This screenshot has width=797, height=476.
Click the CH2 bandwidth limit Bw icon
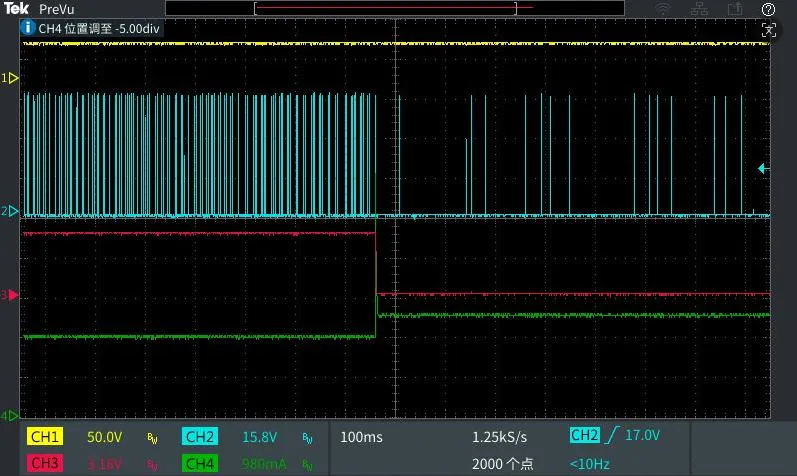307,438
